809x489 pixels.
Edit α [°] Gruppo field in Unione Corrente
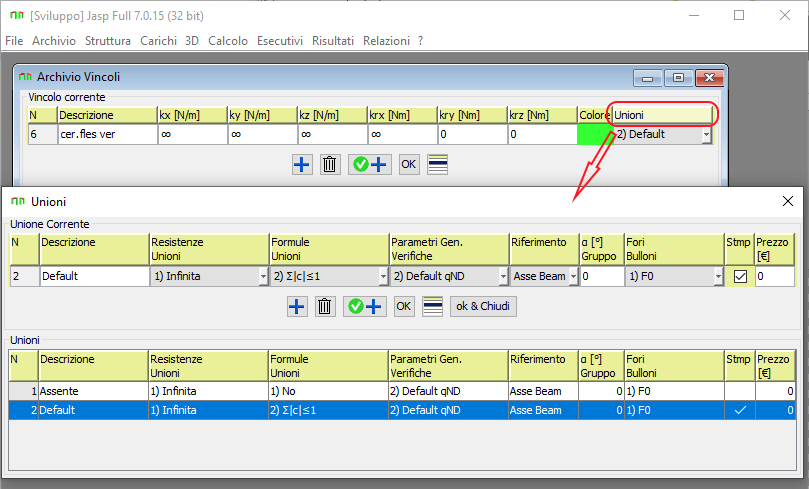click(602, 276)
